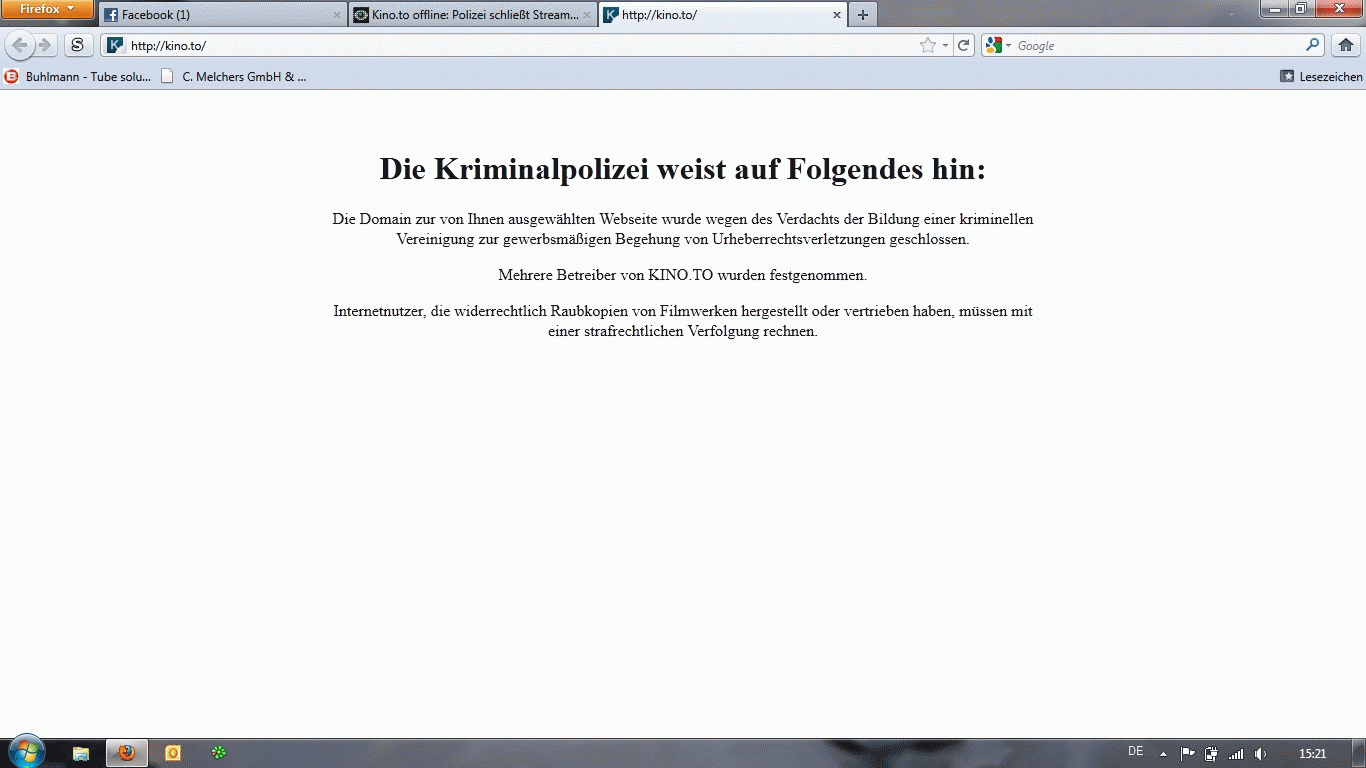Viewport: 1366px width, 768px height.
Task: Close the Facebook (1) tab
Action: click(337, 15)
